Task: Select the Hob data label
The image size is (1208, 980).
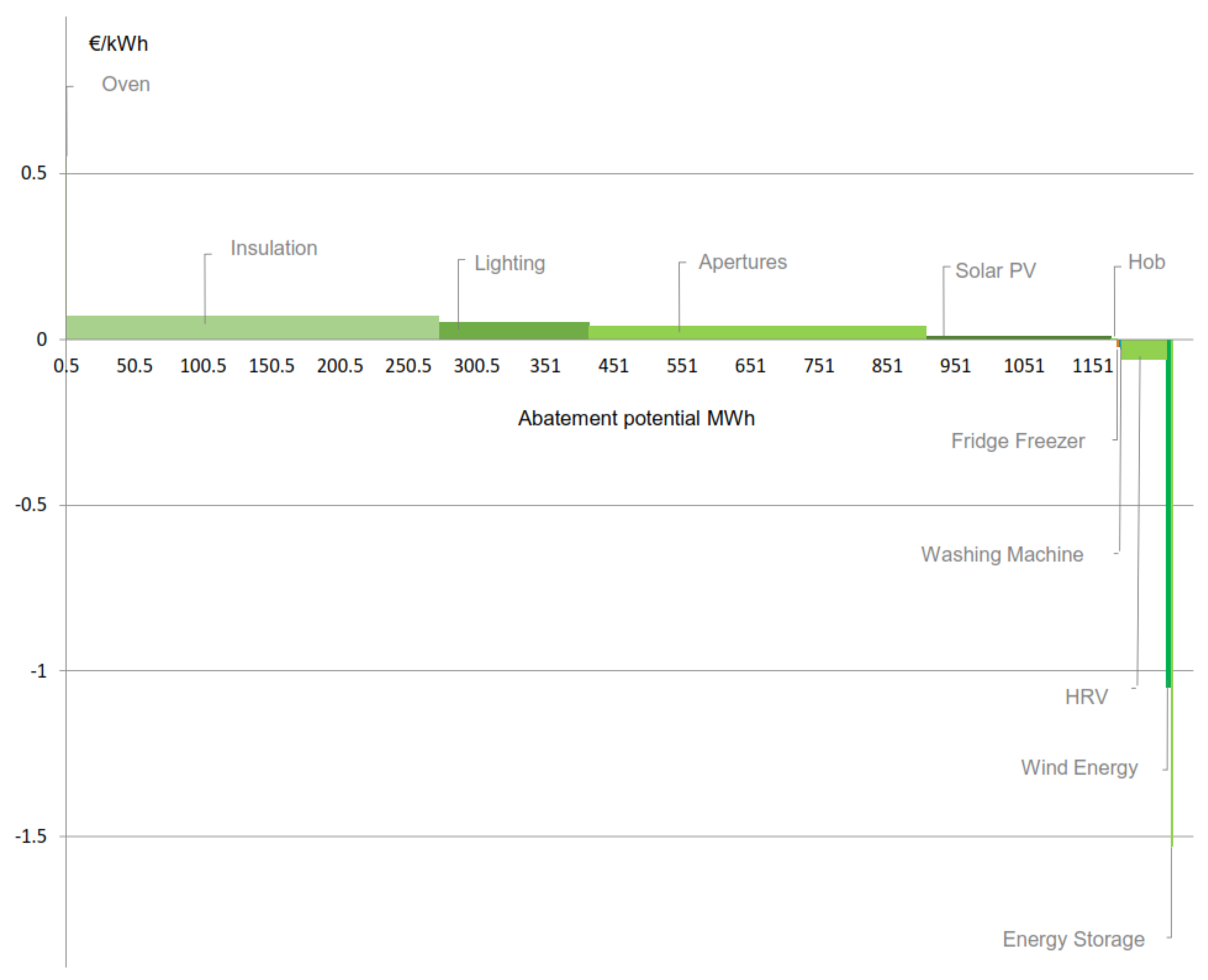Action: [x=1146, y=262]
